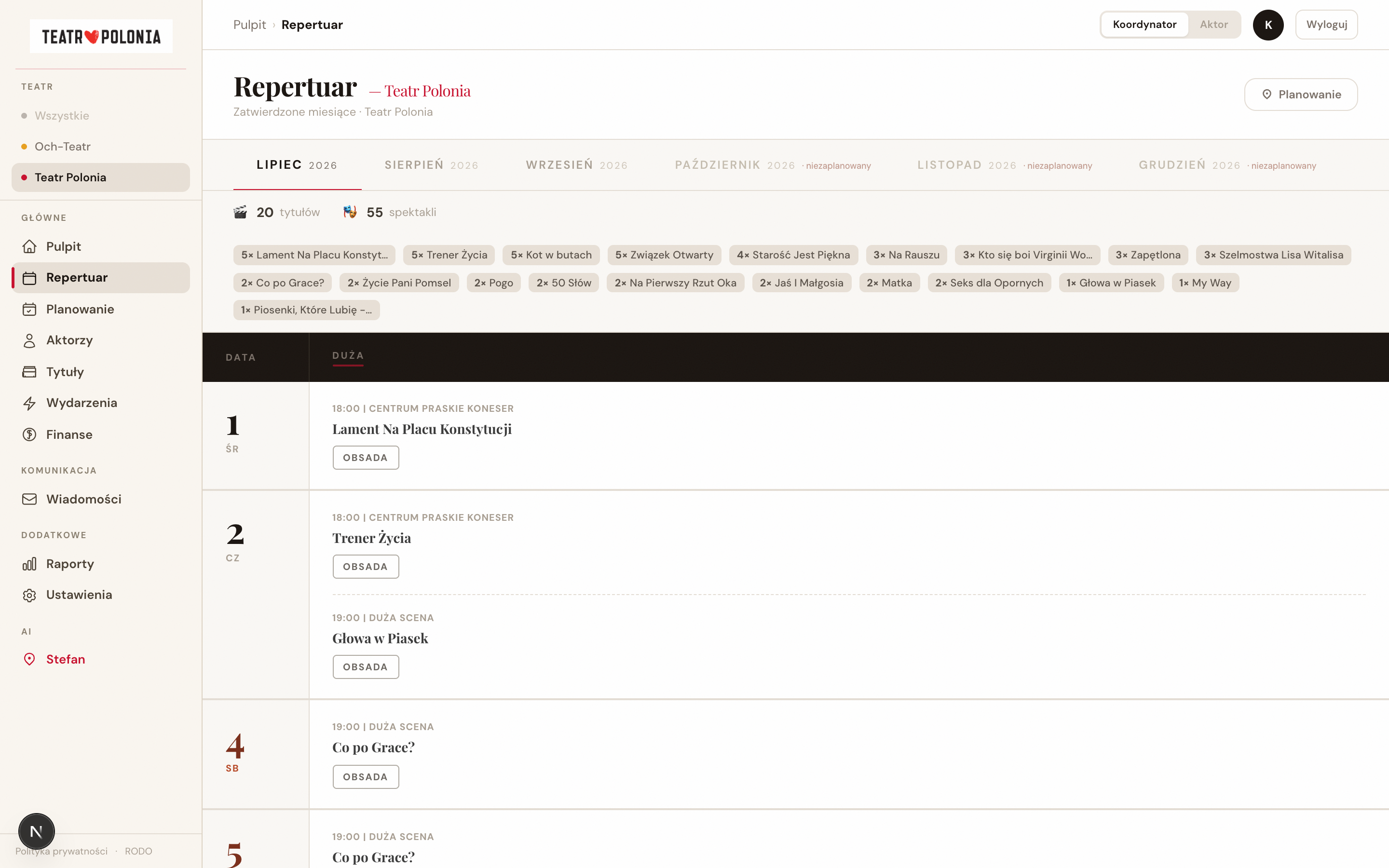This screenshot has height=868, width=1389.
Task: Open the Listopad 2026 unplanned tab
Action: pyautogui.click(x=1005, y=165)
